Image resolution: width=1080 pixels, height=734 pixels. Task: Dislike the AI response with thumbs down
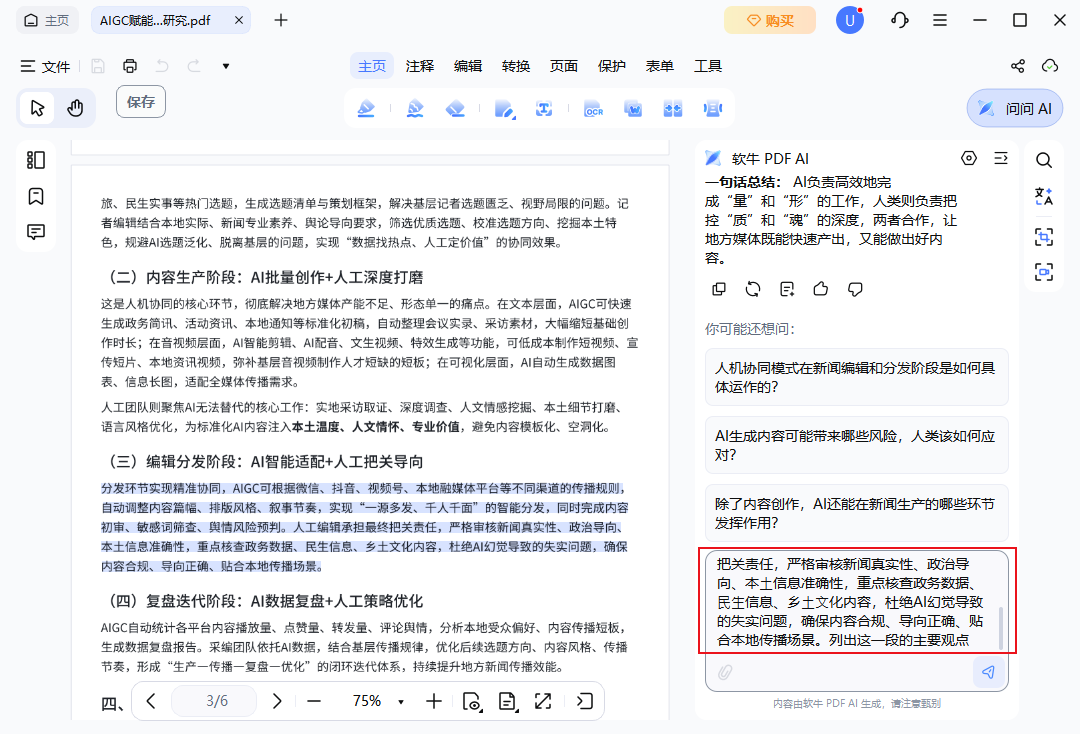coord(855,289)
